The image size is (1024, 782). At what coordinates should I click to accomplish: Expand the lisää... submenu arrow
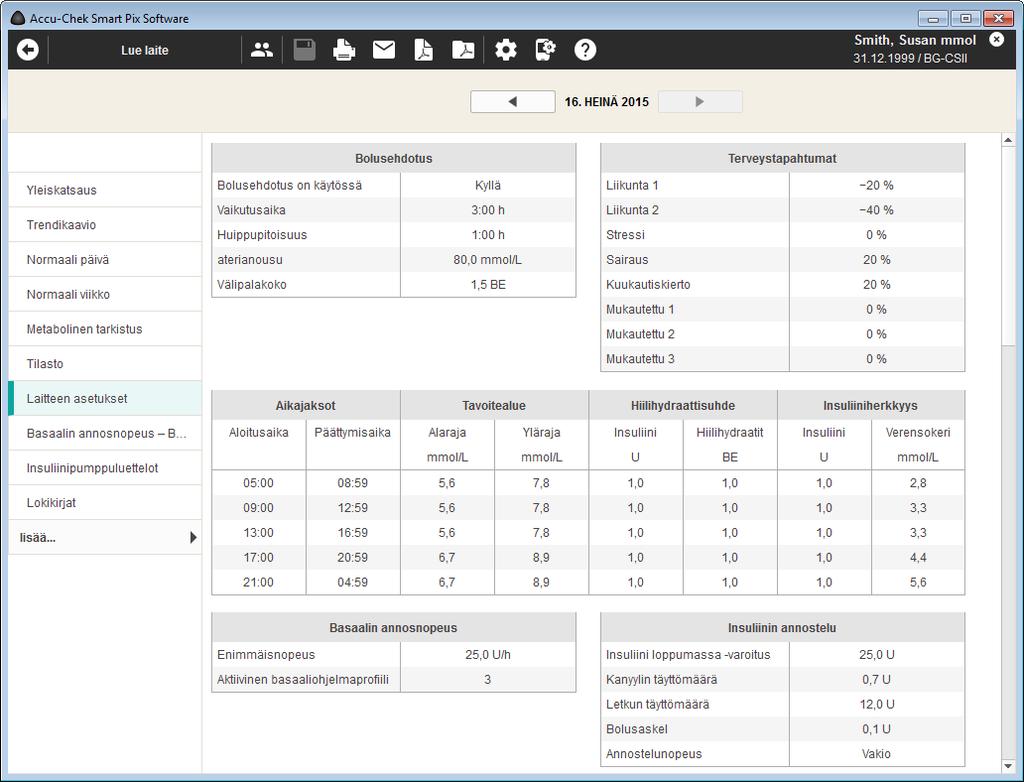click(193, 538)
